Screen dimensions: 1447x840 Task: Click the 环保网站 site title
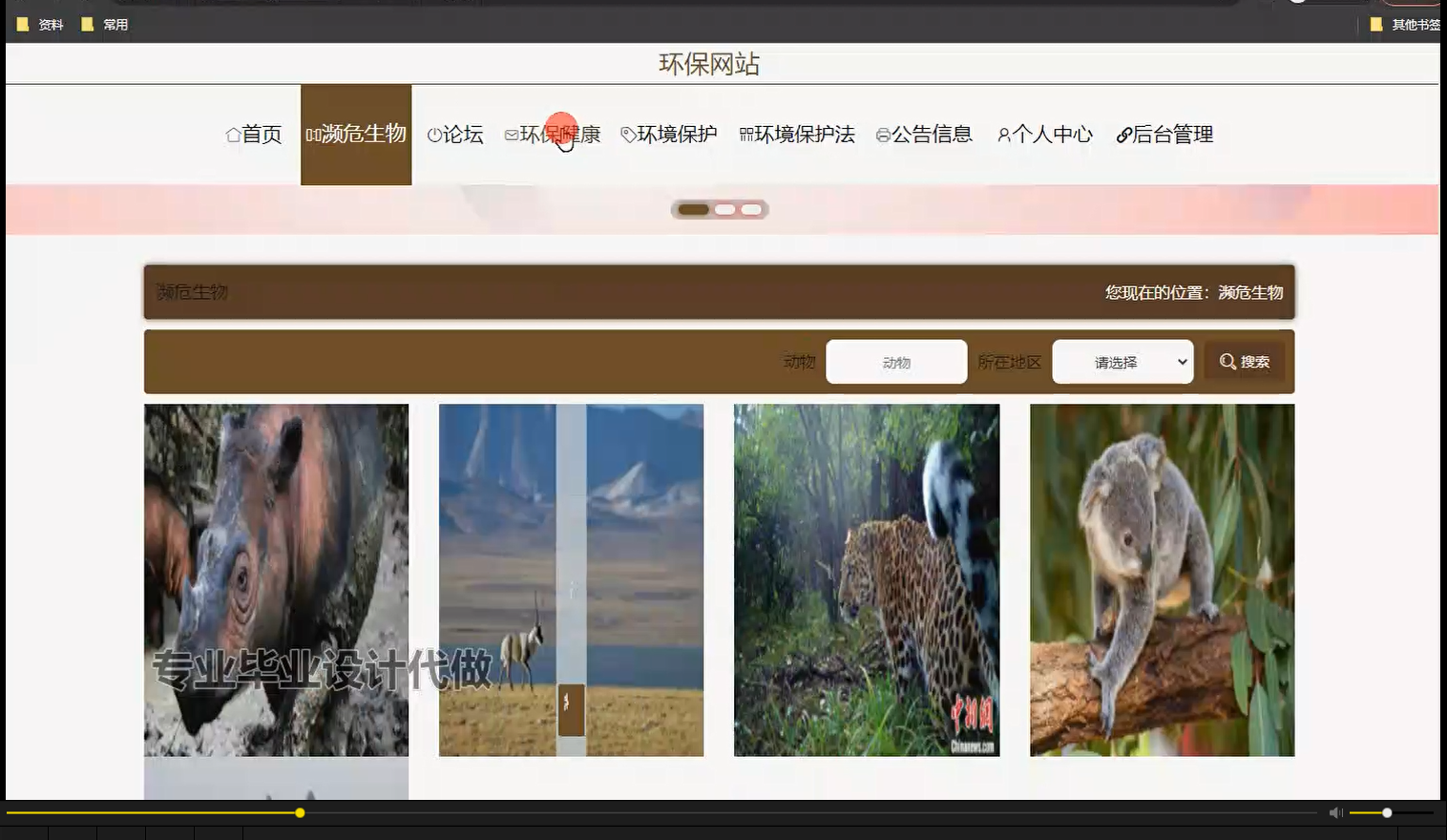[709, 64]
